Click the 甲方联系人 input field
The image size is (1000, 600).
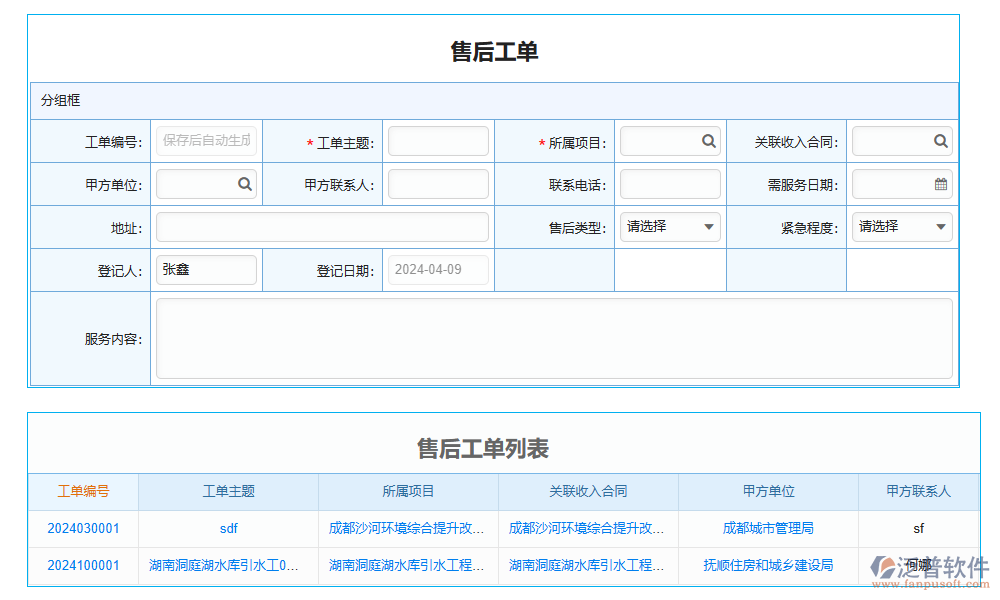437,183
